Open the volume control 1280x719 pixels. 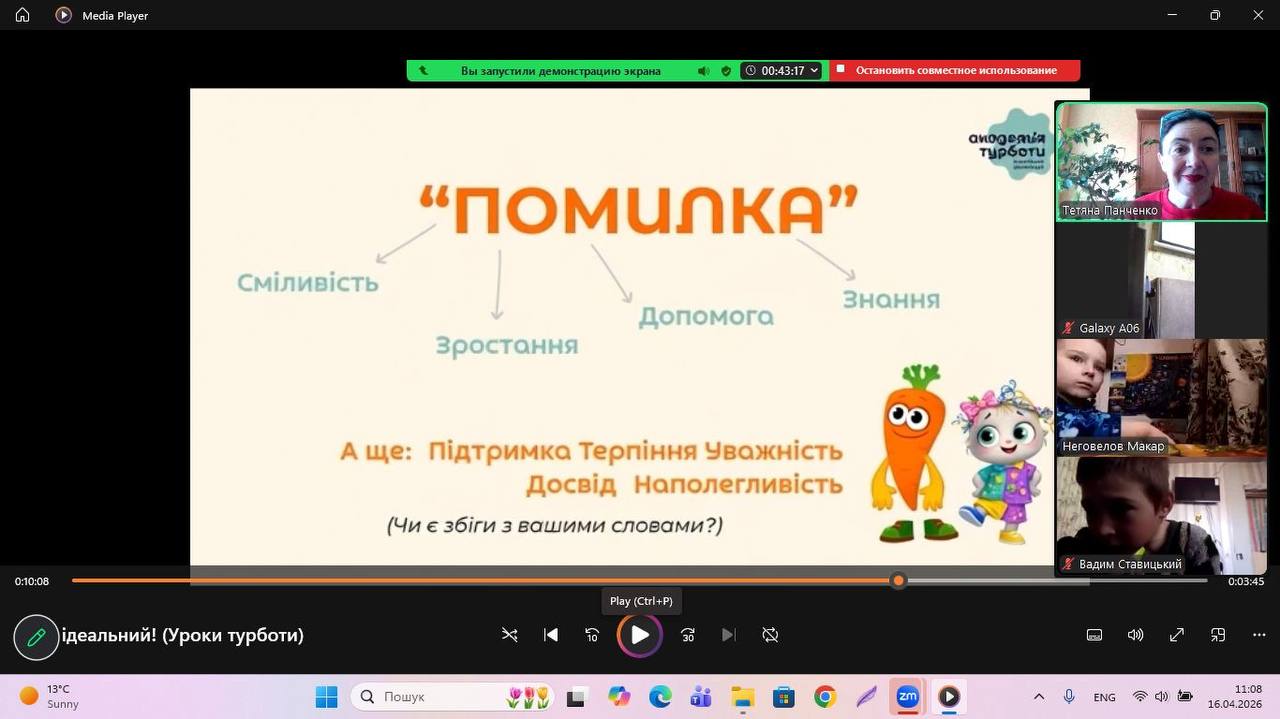click(x=1135, y=635)
